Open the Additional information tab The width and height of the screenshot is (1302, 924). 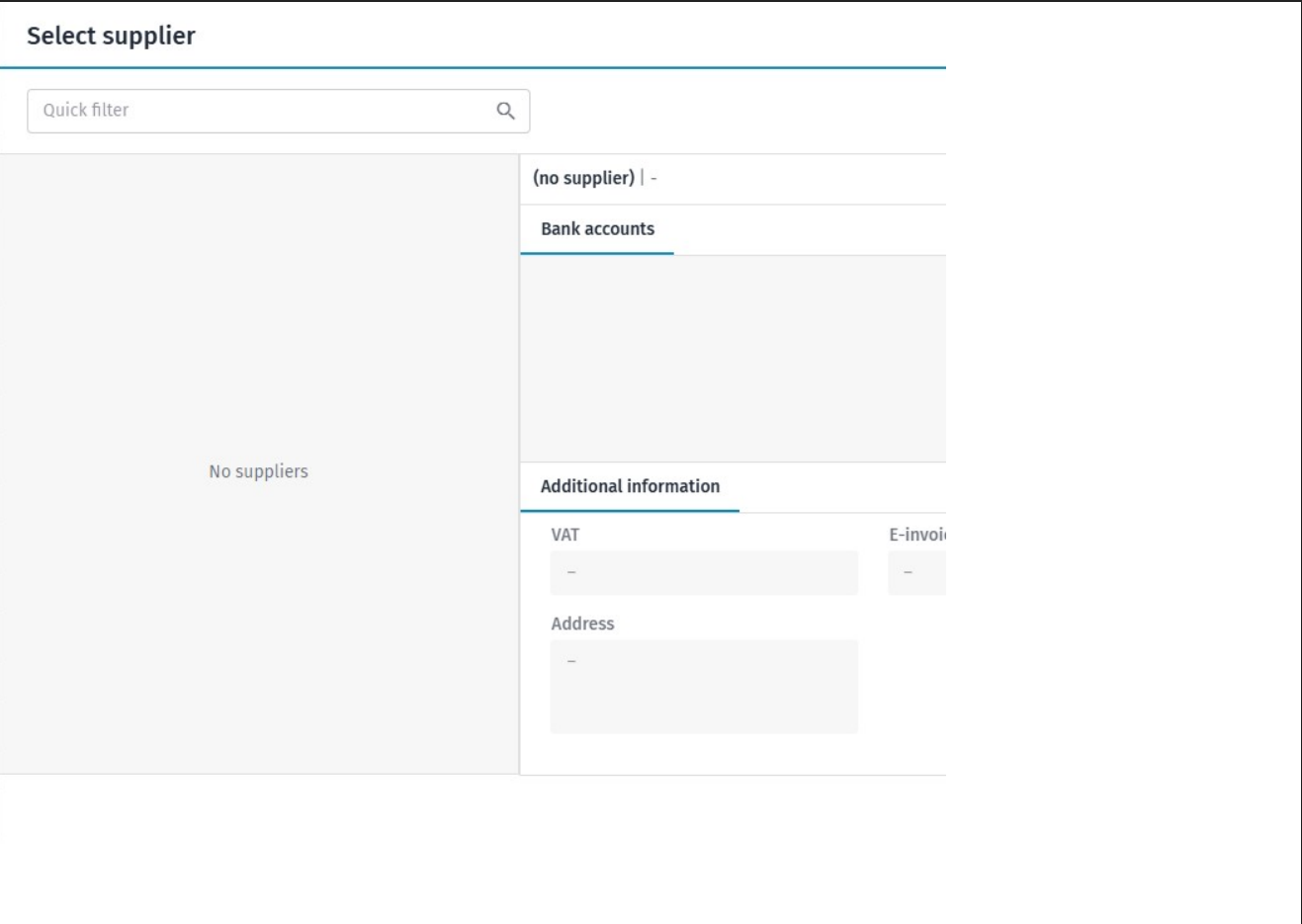point(630,486)
